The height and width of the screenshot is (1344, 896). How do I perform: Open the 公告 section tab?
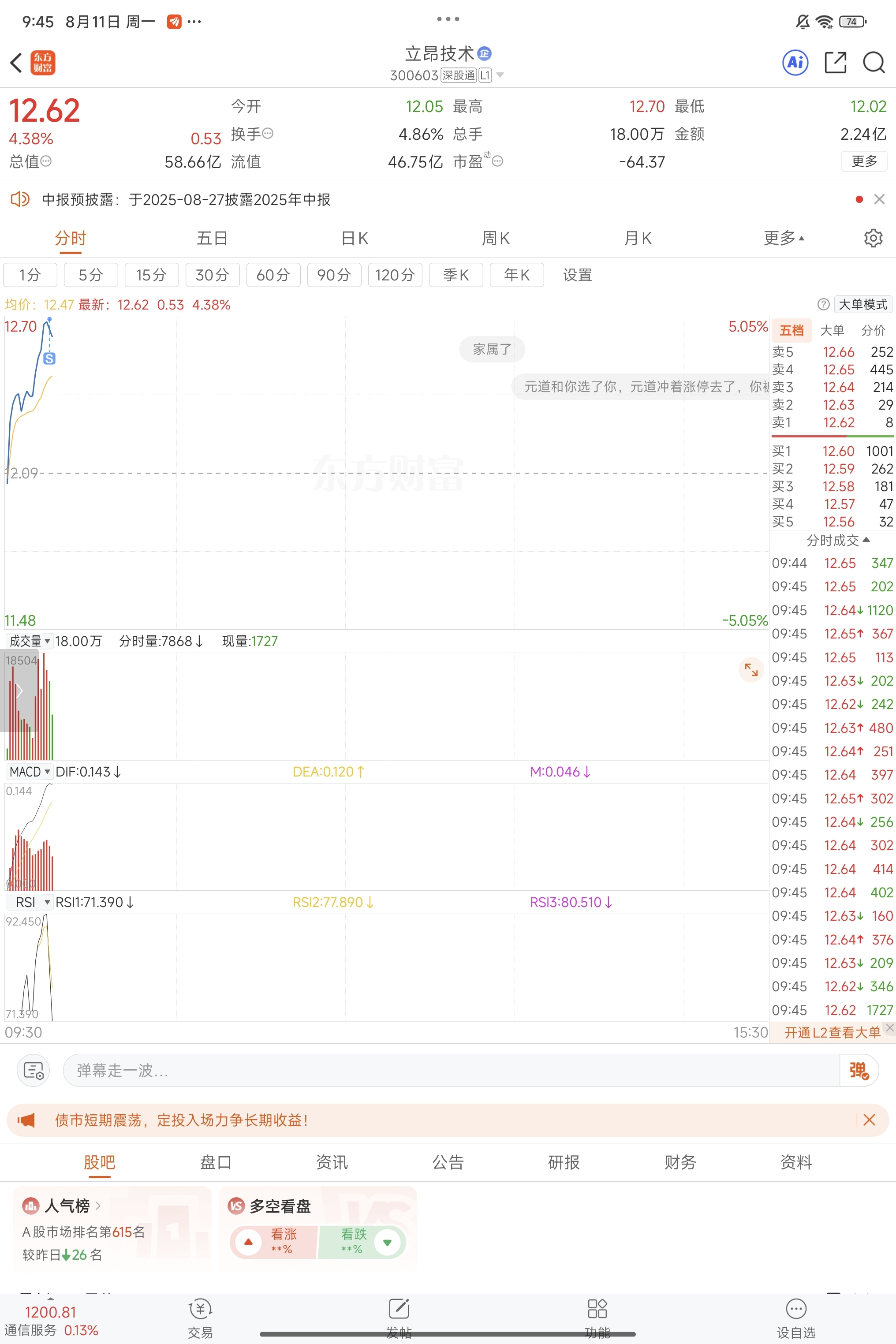point(448,1162)
